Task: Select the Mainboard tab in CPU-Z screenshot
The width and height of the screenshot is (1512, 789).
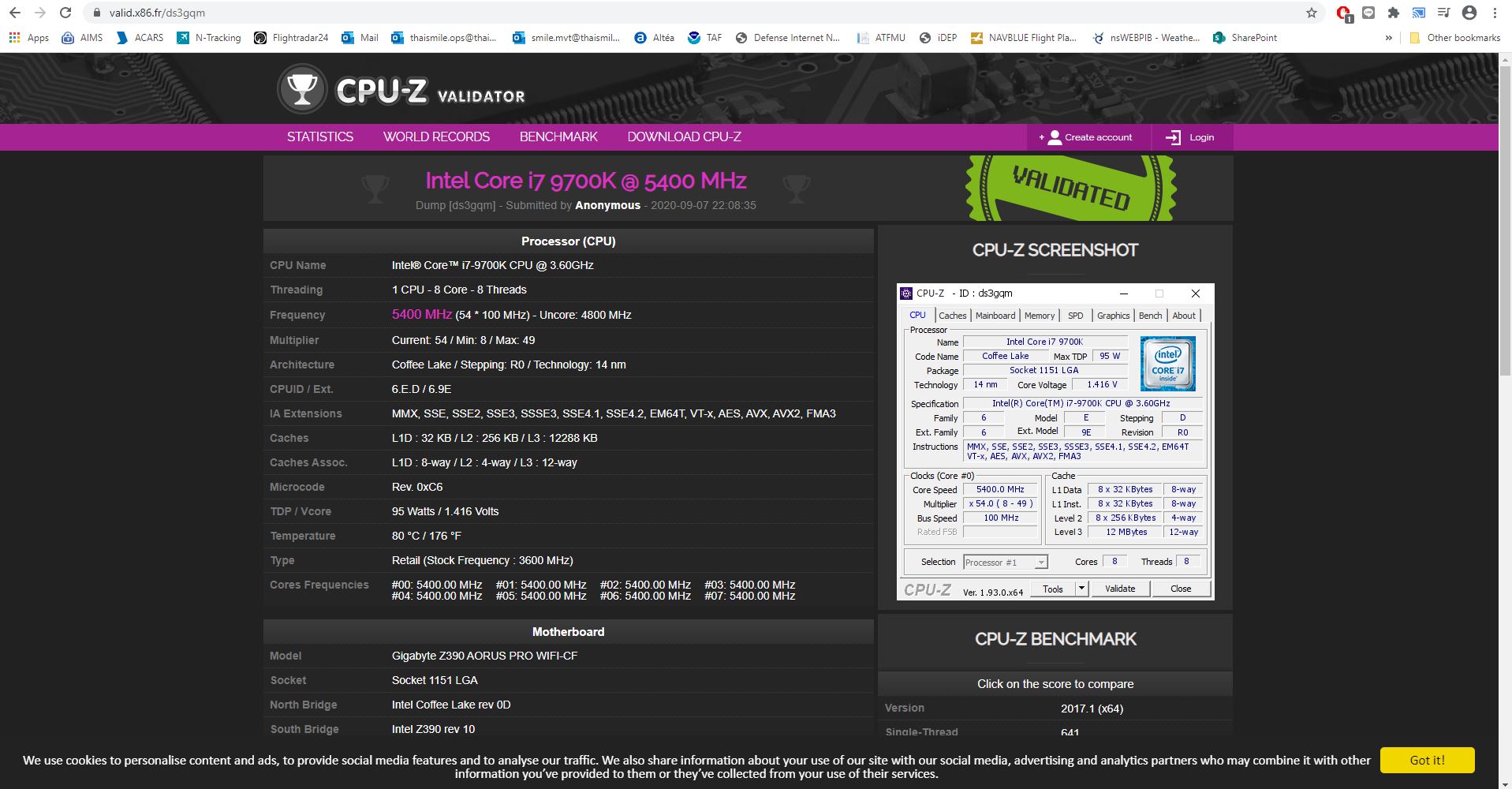Action: coord(995,316)
